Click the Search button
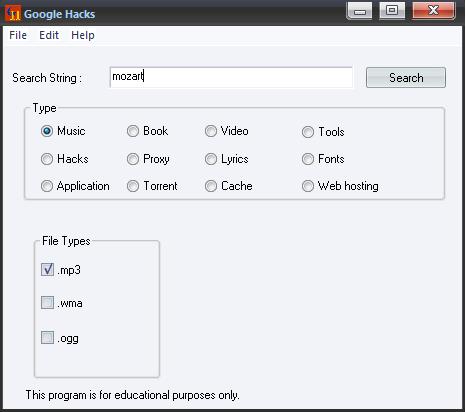 [406, 78]
